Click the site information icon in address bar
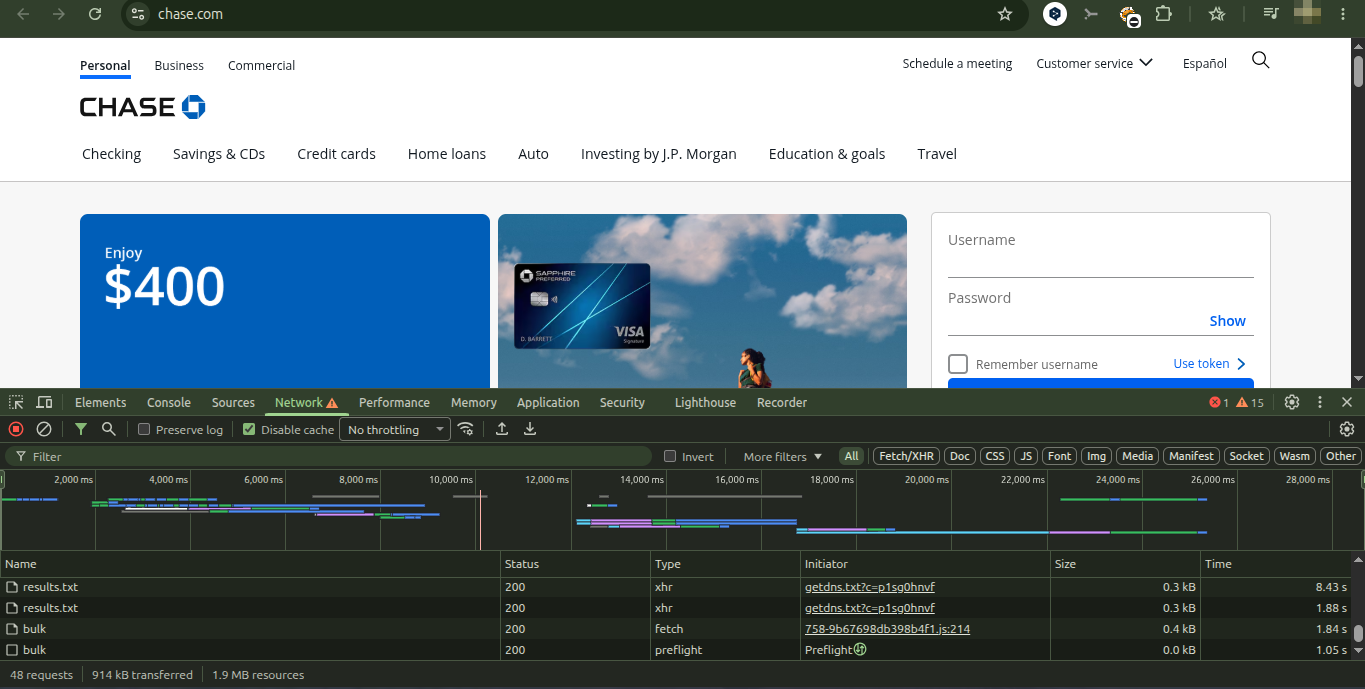Viewport: 1365px width, 689px height. point(138,14)
